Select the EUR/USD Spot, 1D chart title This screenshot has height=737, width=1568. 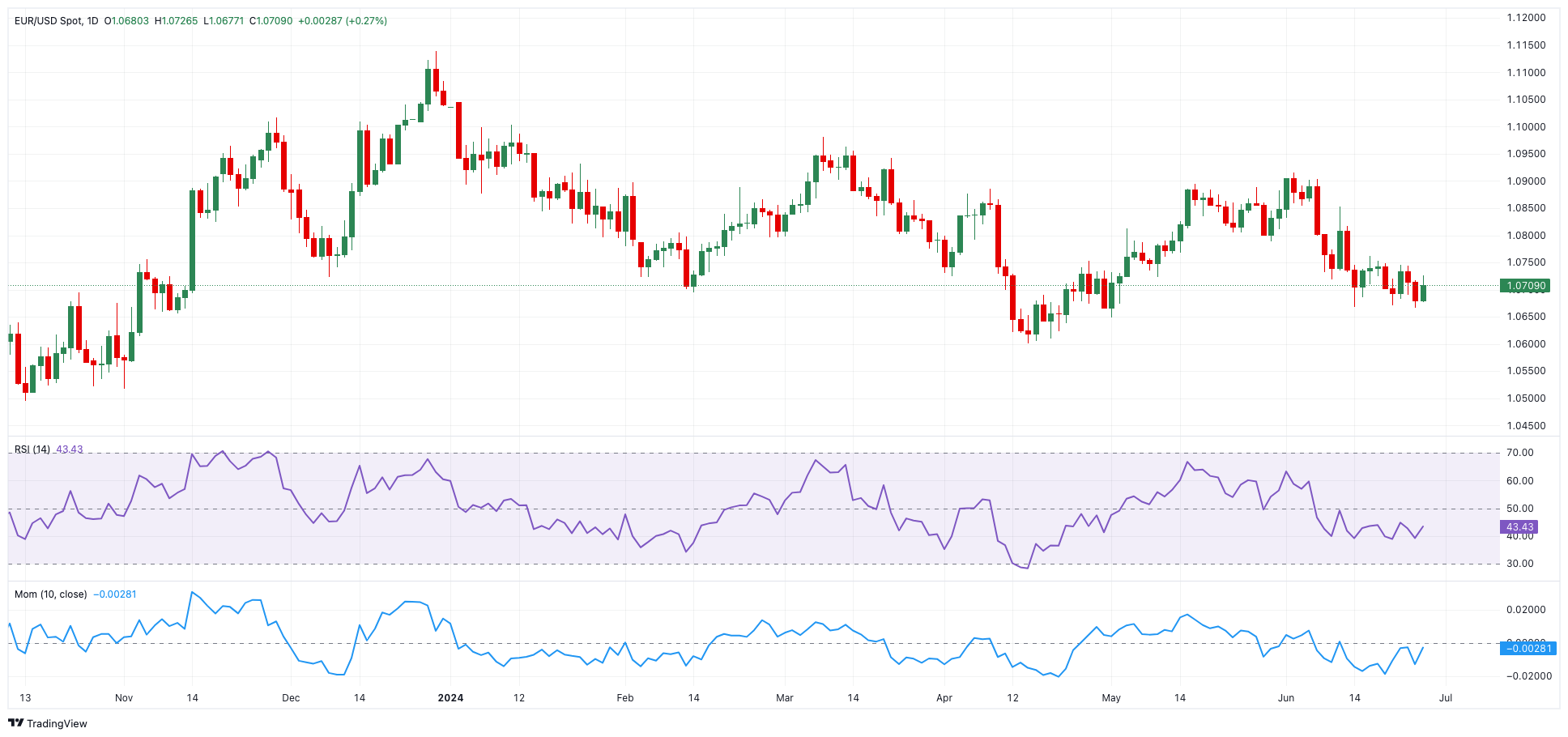(56, 20)
